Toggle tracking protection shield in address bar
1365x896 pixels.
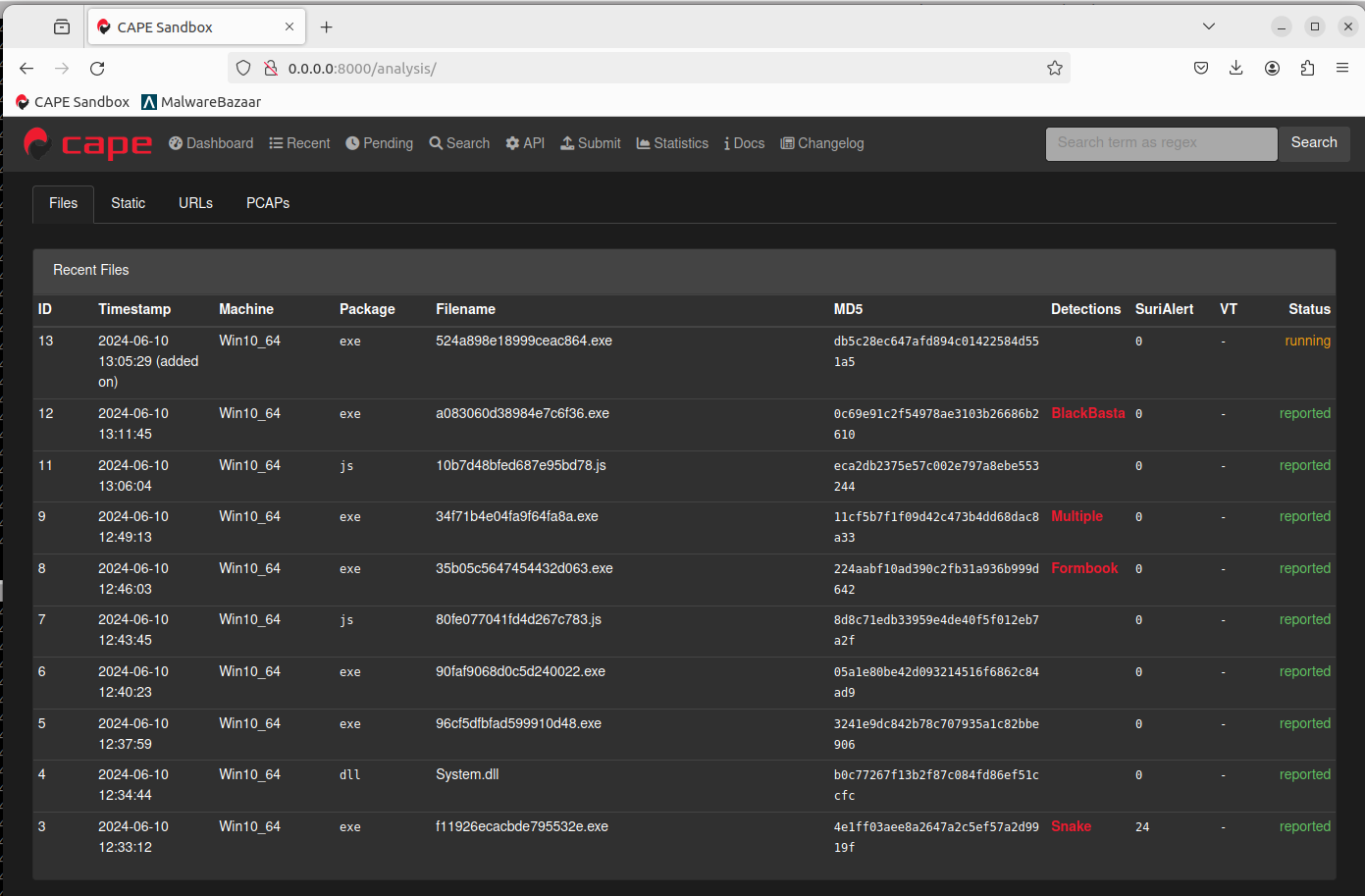point(242,68)
